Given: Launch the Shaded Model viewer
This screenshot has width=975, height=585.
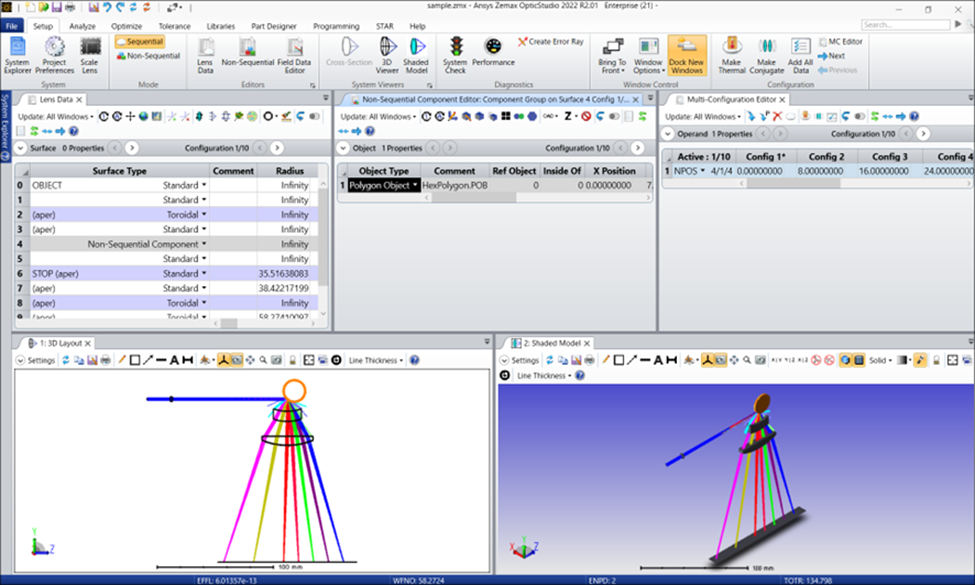Looking at the screenshot, I should pyautogui.click(x=417, y=54).
